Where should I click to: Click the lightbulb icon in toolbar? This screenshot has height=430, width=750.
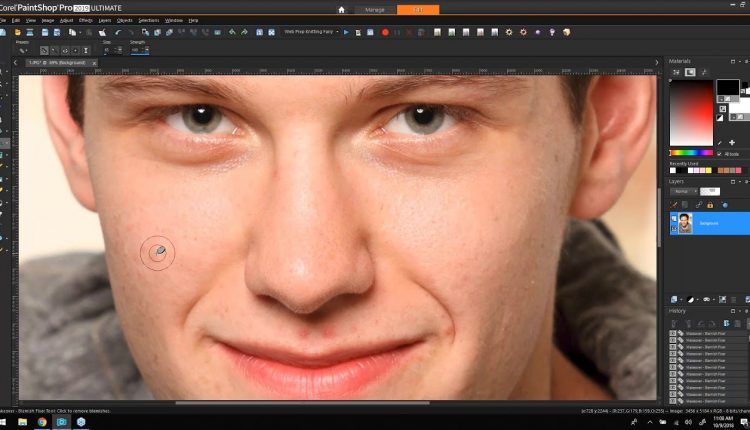click(552, 33)
